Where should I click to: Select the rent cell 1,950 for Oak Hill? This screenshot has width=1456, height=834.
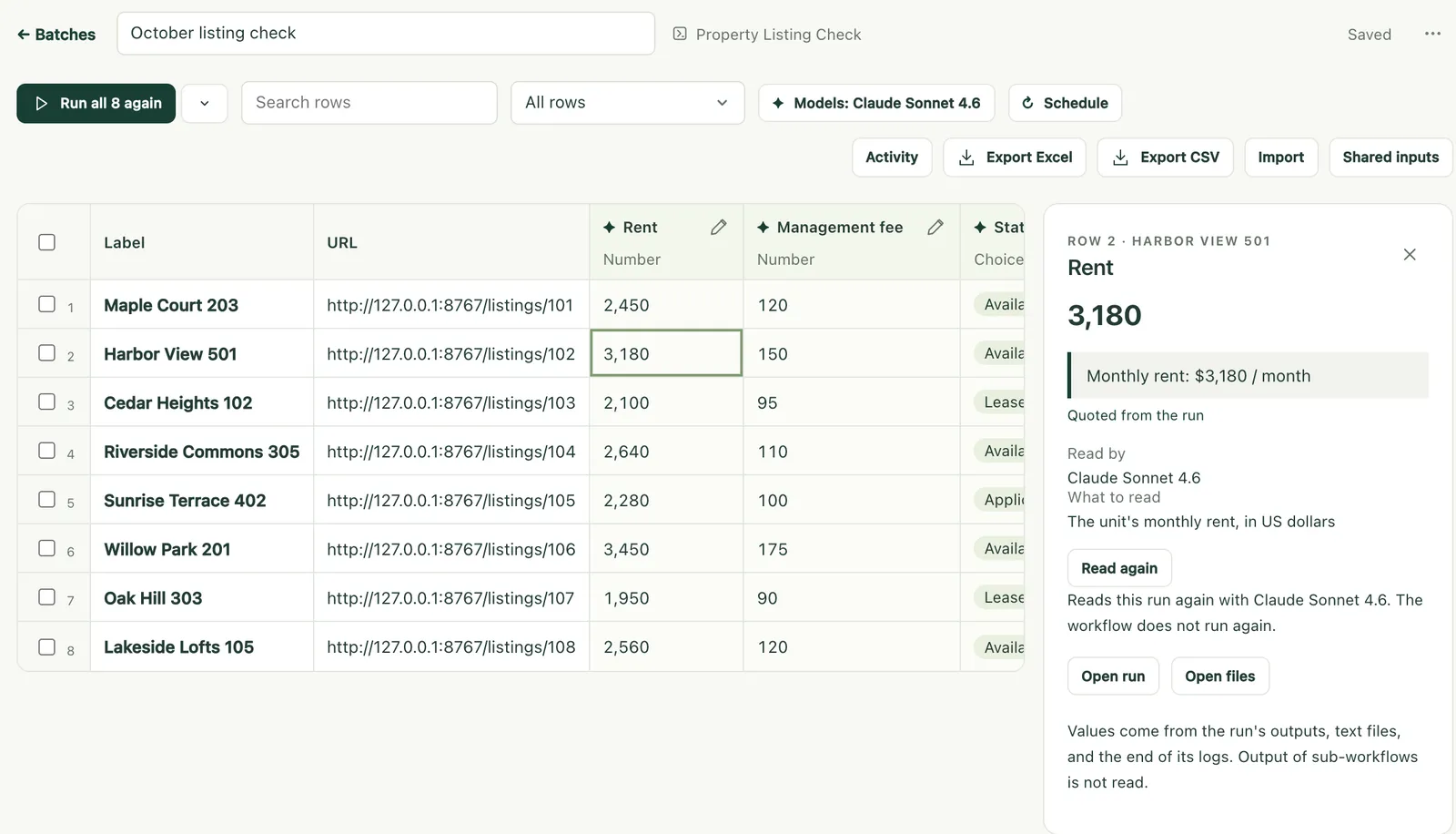666,598
